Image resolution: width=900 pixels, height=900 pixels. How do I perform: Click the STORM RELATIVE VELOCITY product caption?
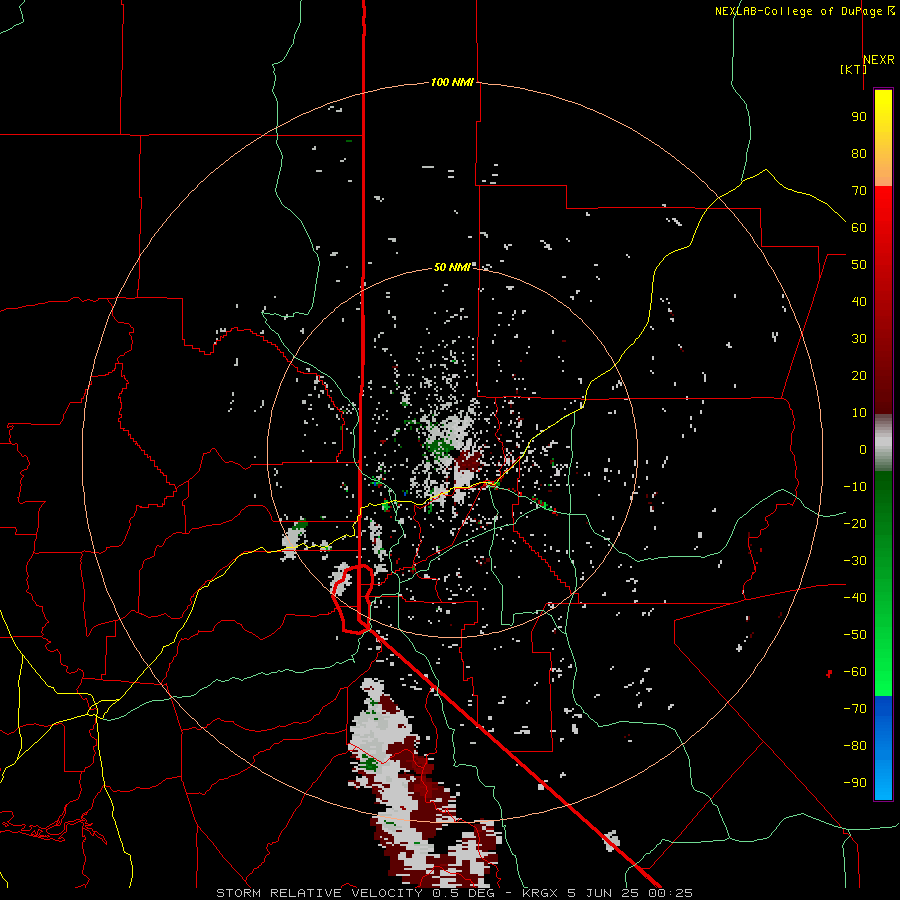[x=319, y=893]
